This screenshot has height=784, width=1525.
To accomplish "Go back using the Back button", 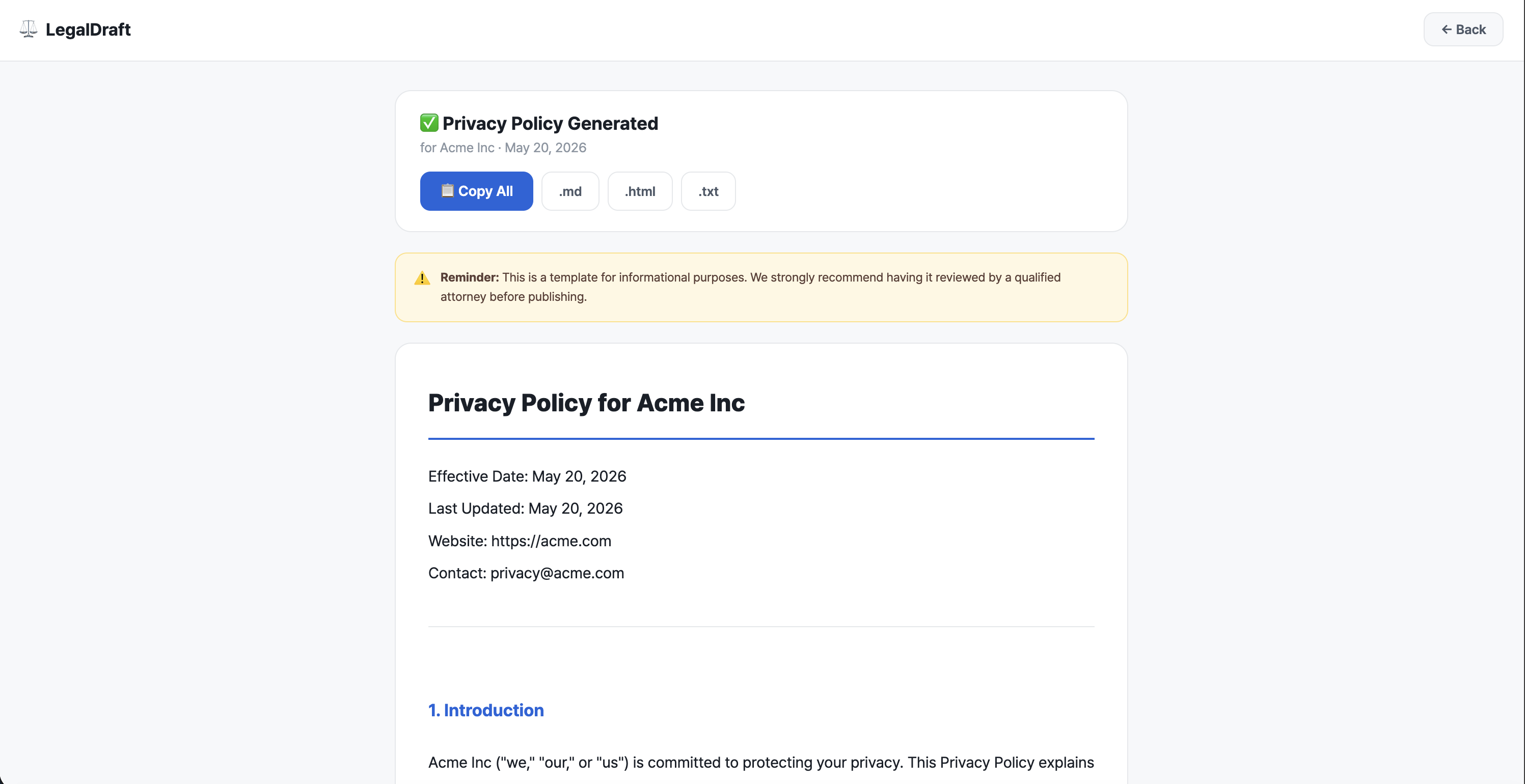I will pos(1463,30).
